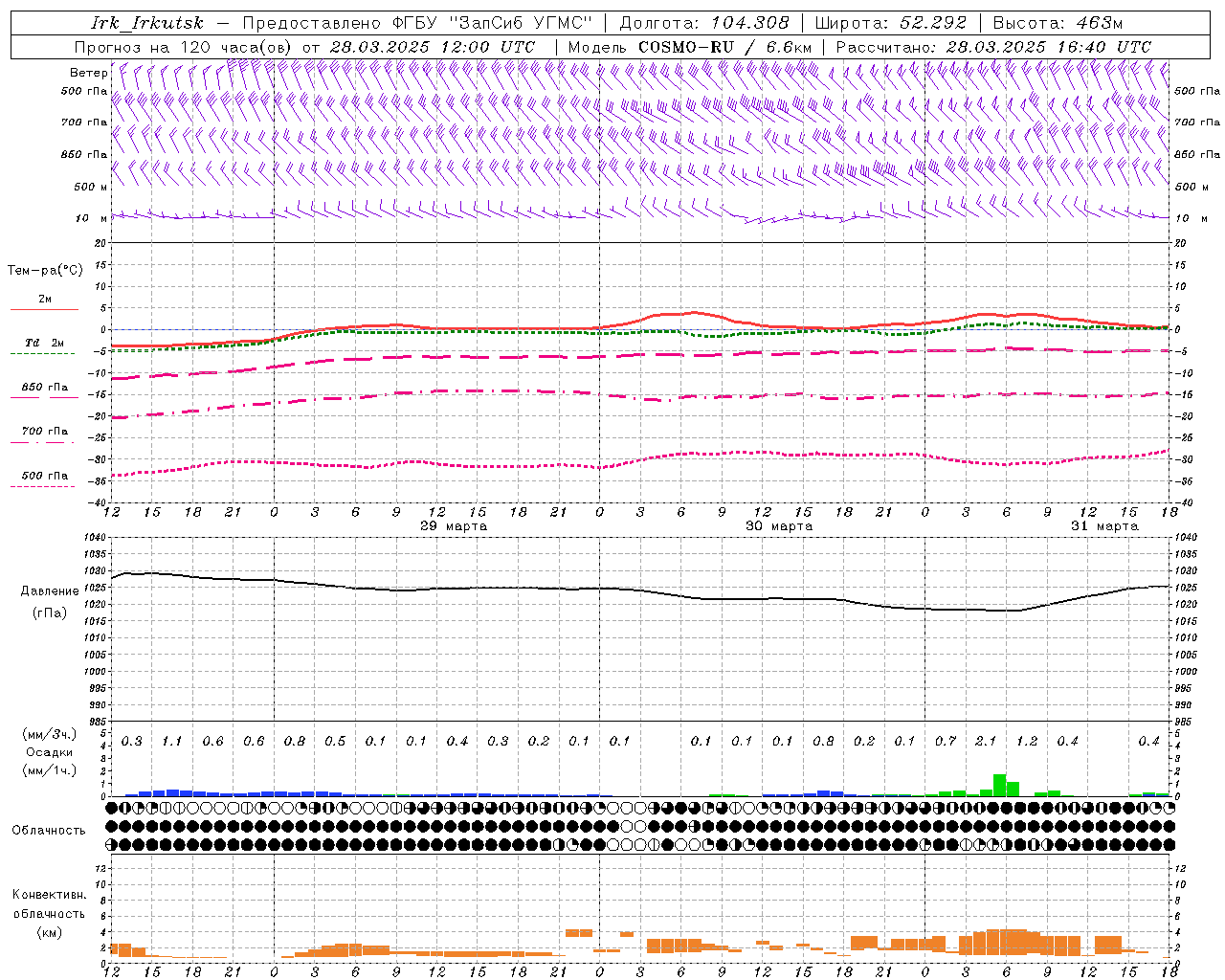Screen dimensions: 1225x980
Task: Click the tallest green precipitation bar
Action: coord(999,785)
